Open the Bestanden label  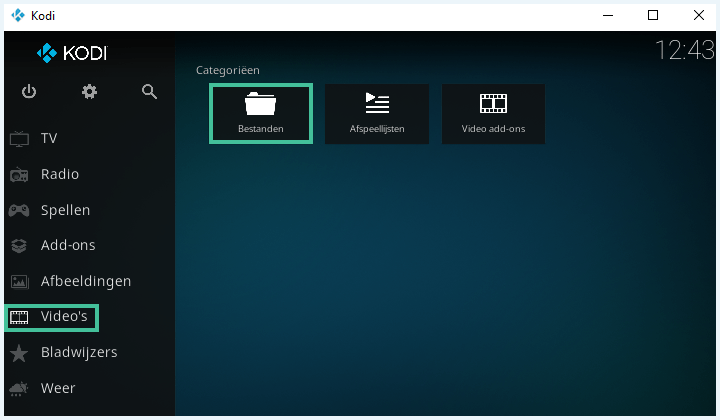[260, 129]
